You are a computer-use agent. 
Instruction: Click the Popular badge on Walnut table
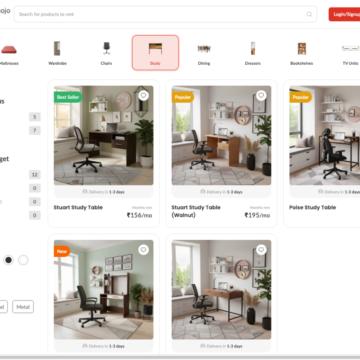183,97
